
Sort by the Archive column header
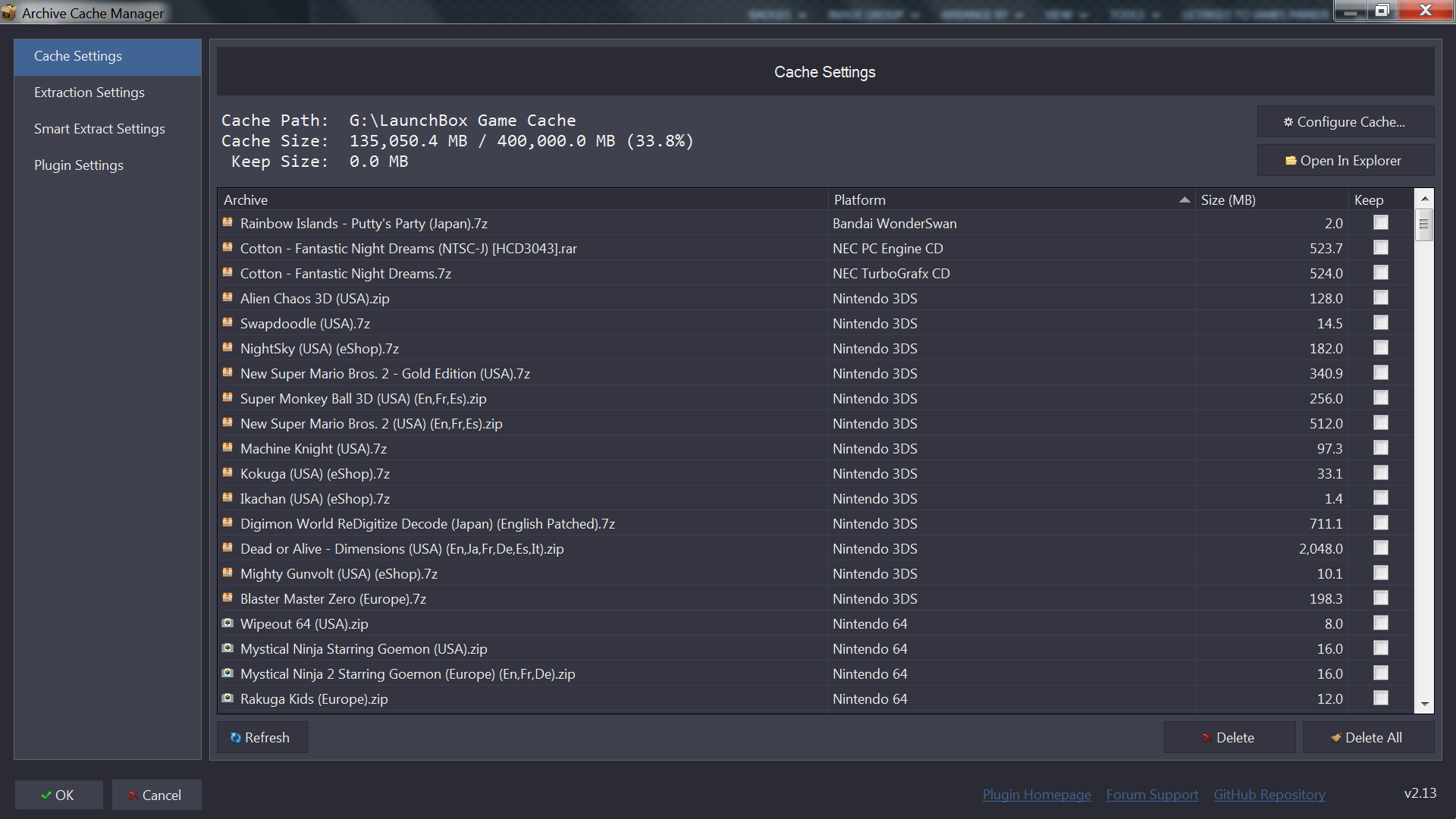click(522, 199)
